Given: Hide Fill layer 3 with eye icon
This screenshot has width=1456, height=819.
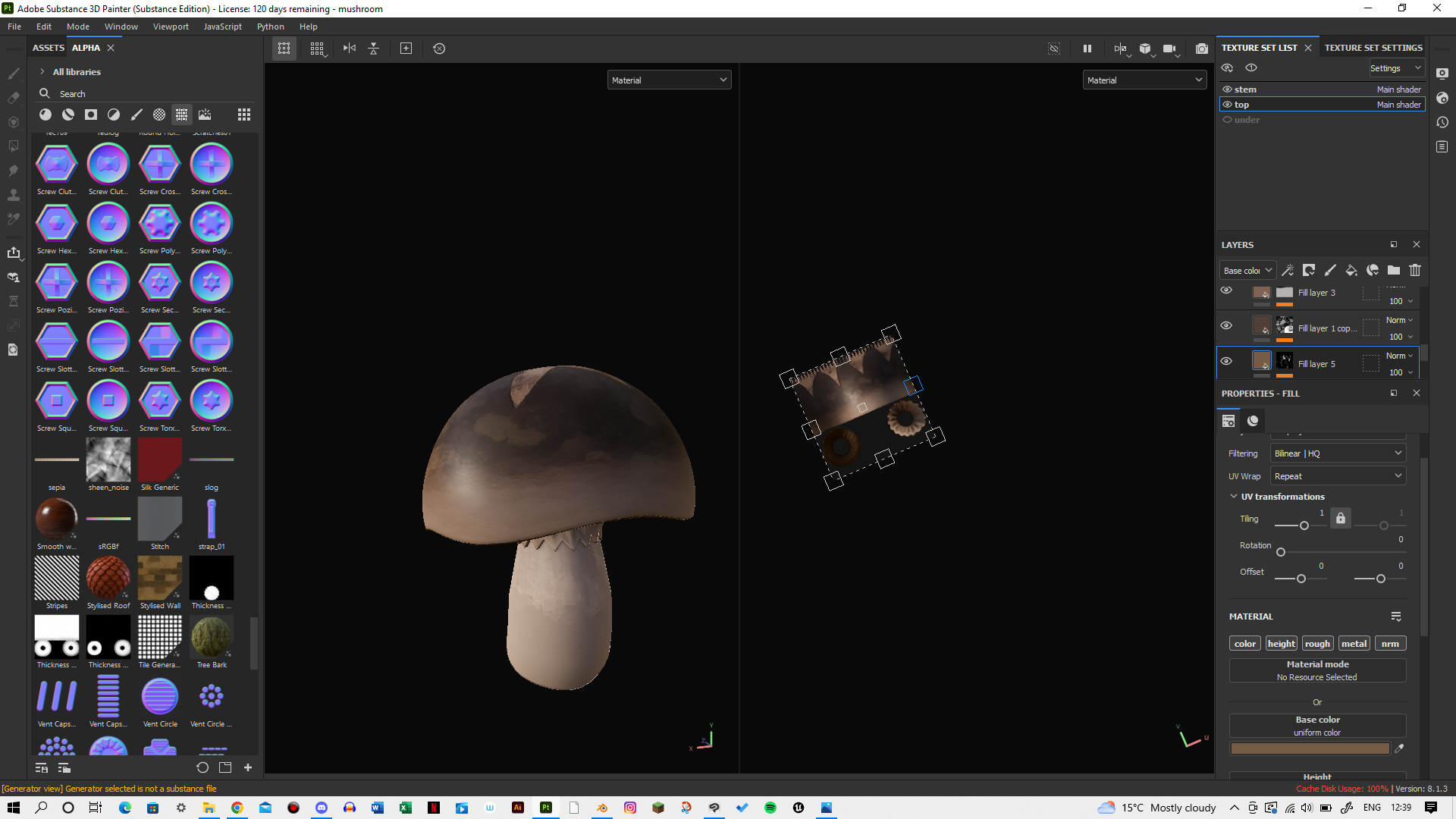Looking at the screenshot, I should [1226, 290].
